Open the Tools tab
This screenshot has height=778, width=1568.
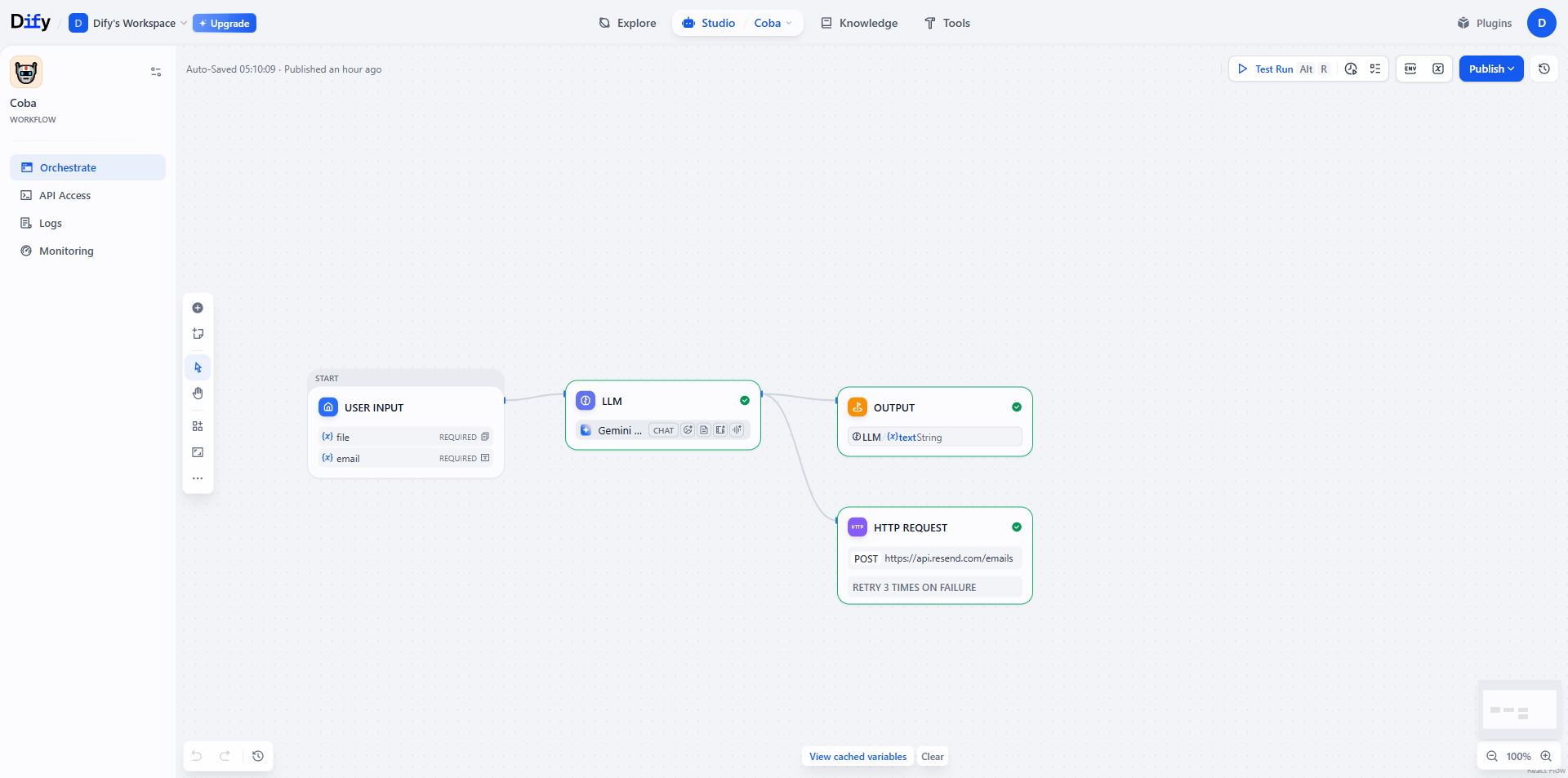click(x=947, y=23)
